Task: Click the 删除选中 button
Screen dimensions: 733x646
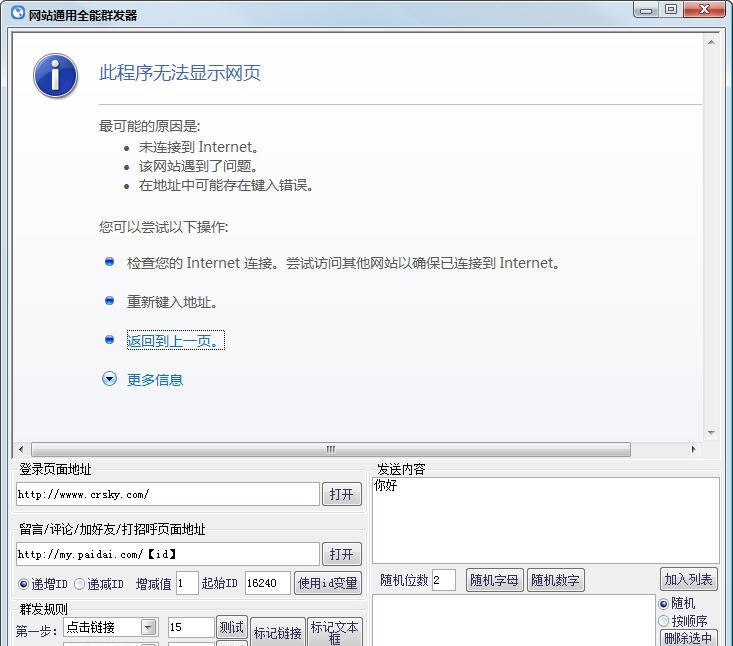Action: point(689,638)
